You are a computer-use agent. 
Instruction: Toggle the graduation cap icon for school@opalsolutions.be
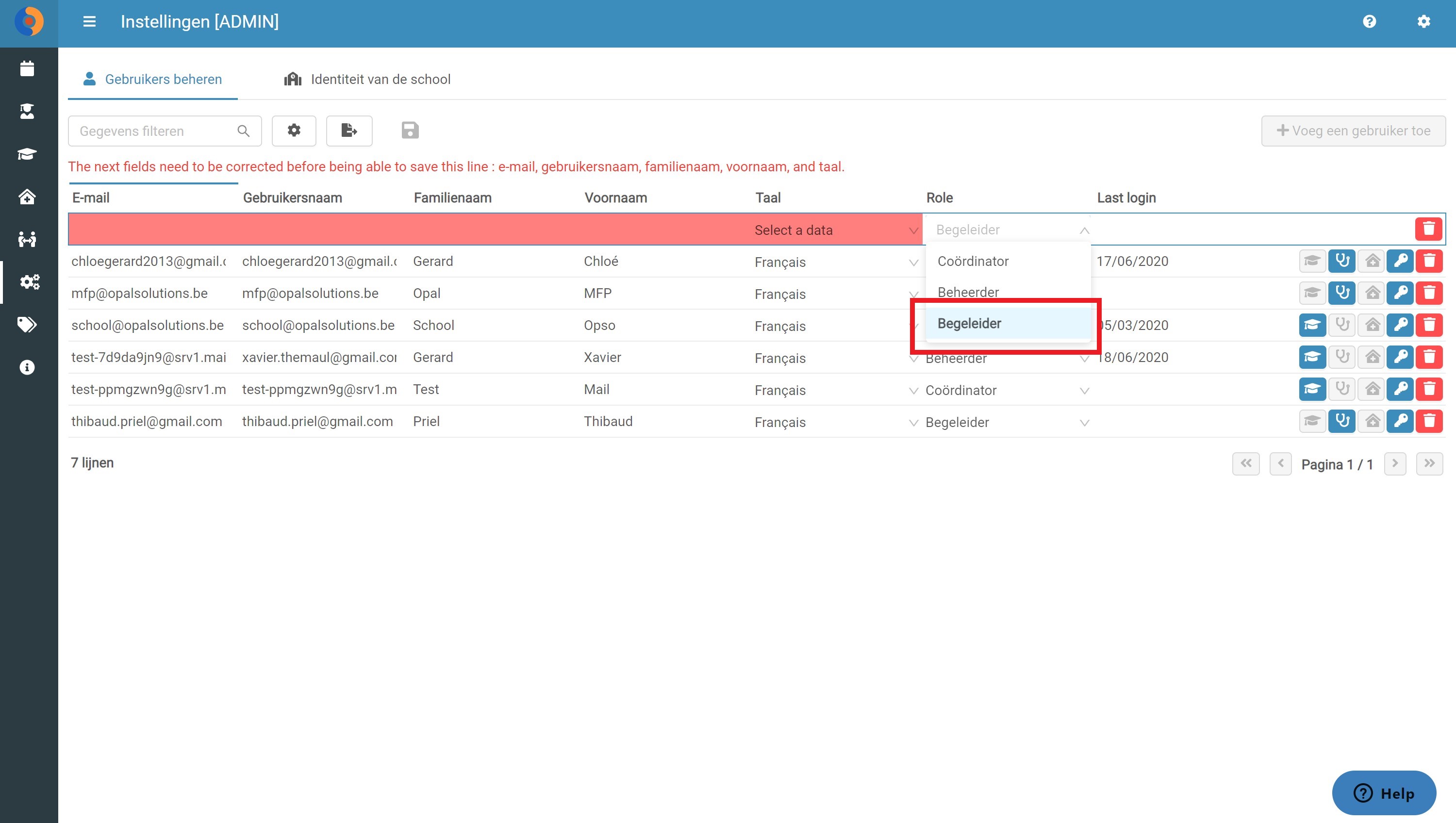click(1312, 325)
